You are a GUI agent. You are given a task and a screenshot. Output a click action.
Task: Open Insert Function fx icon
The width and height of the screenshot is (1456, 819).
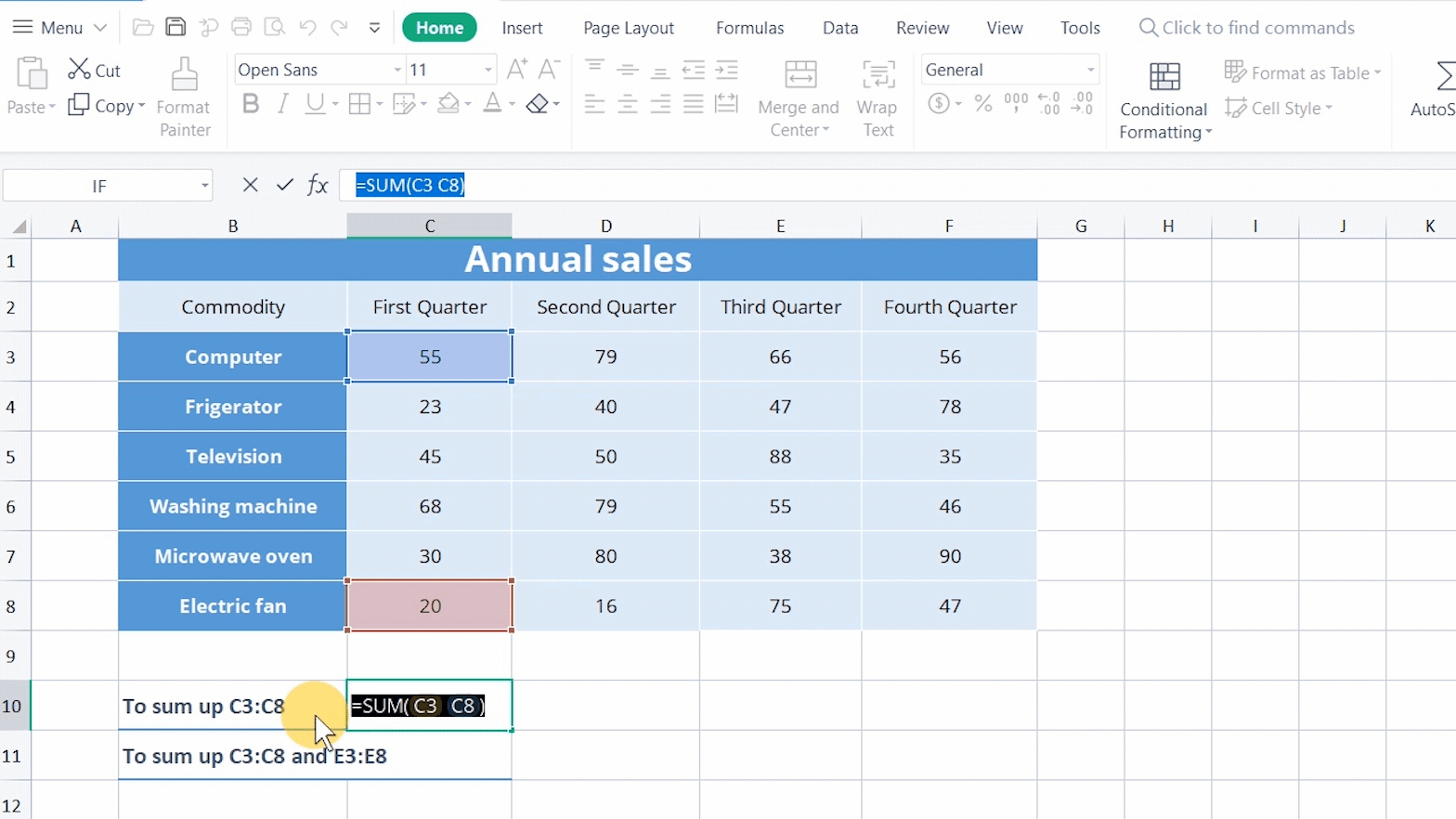coord(318,185)
